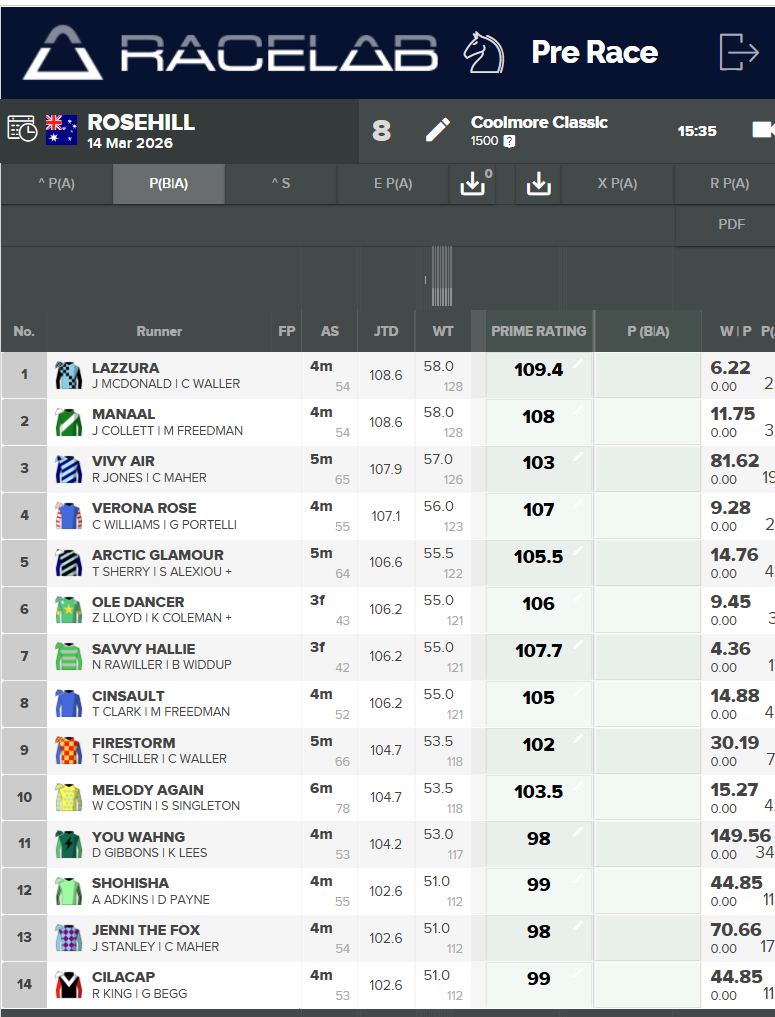Switch to the X P(A) tab
775x1017 pixels.
point(617,184)
